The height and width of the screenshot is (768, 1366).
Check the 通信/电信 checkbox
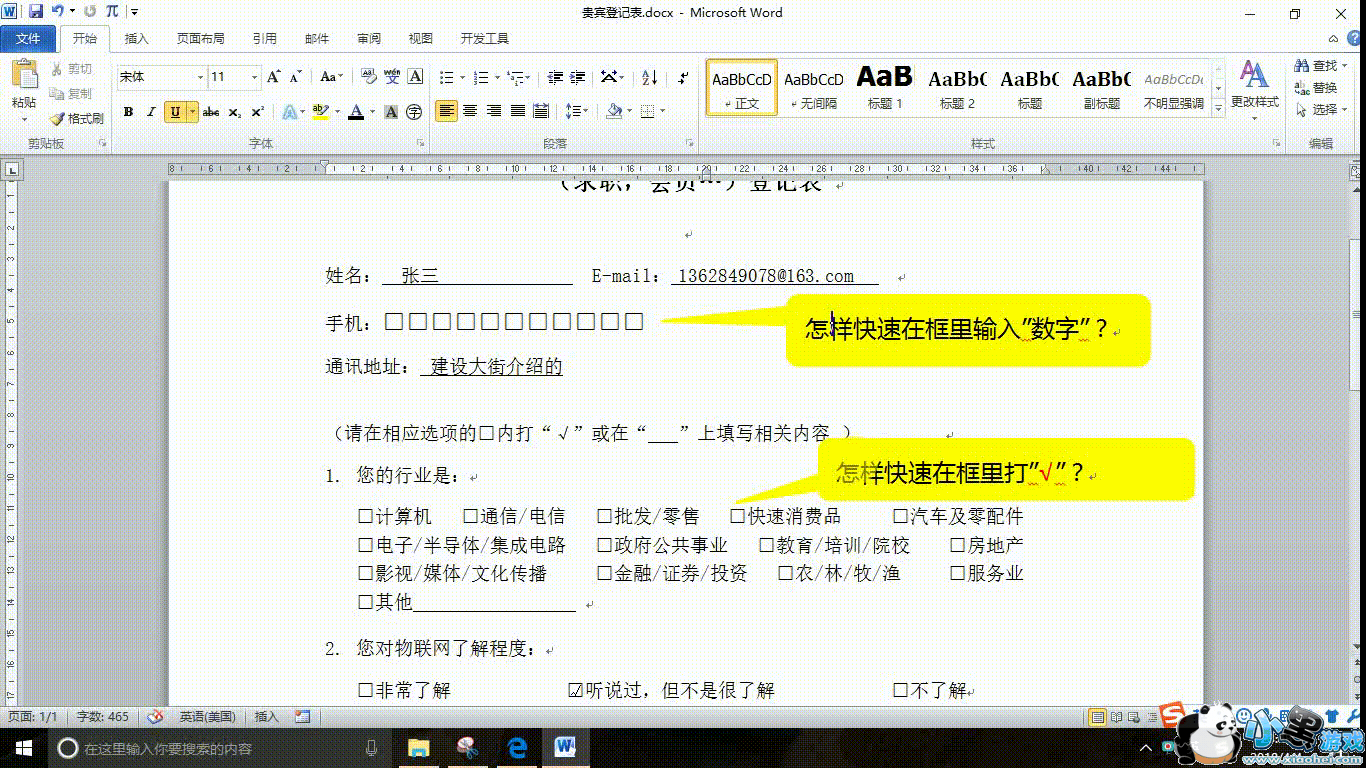pos(471,516)
